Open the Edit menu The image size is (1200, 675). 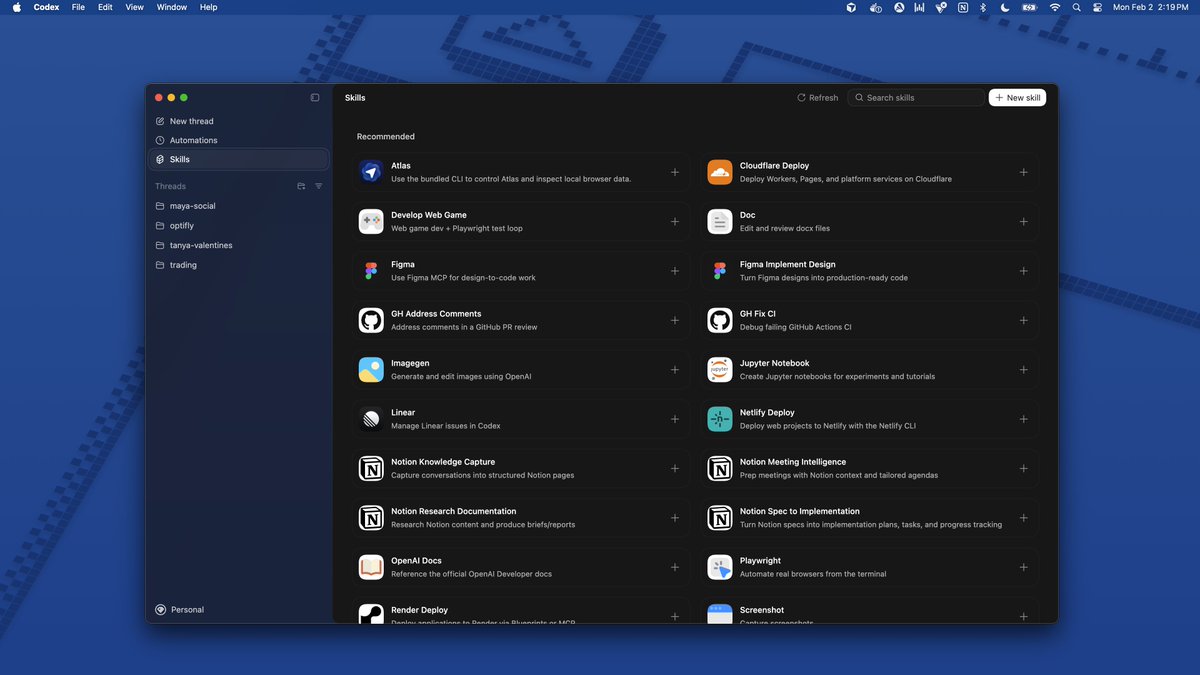105,7
